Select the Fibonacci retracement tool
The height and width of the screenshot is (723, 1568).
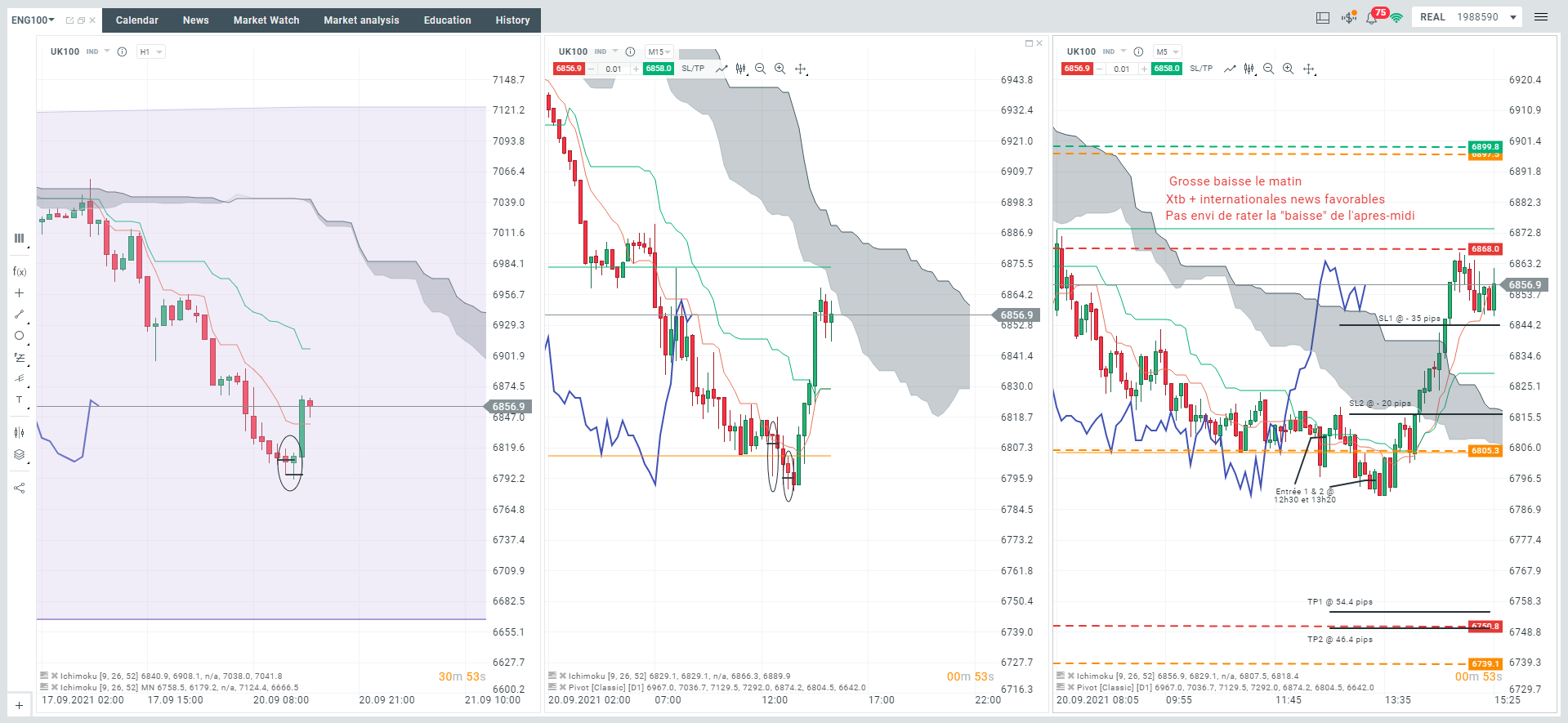(x=20, y=357)
